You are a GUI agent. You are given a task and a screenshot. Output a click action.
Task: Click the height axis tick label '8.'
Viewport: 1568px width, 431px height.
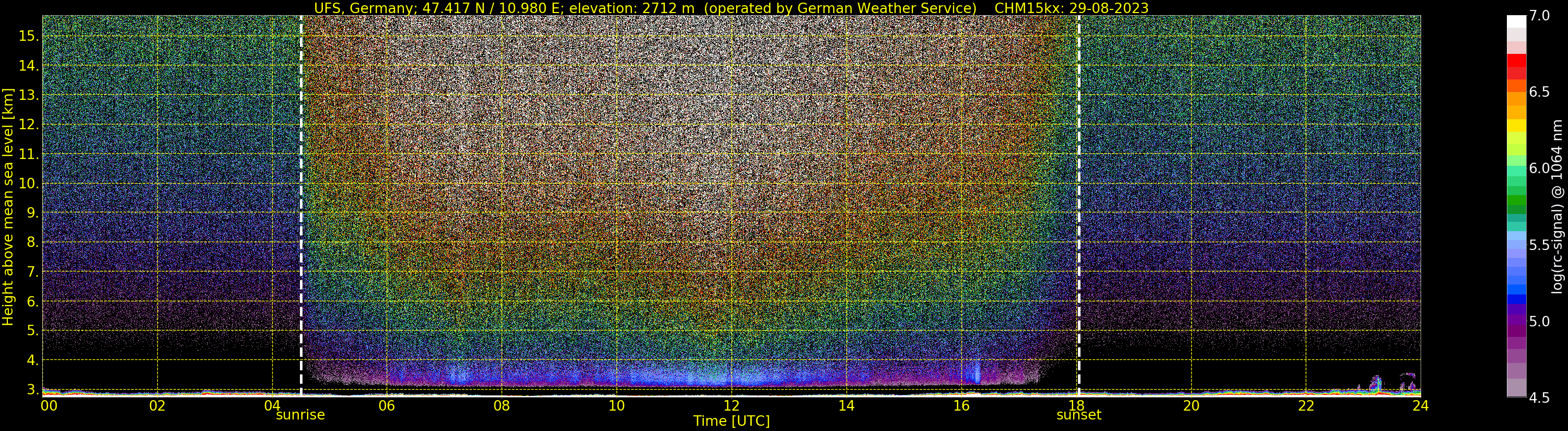click(32, 243)
